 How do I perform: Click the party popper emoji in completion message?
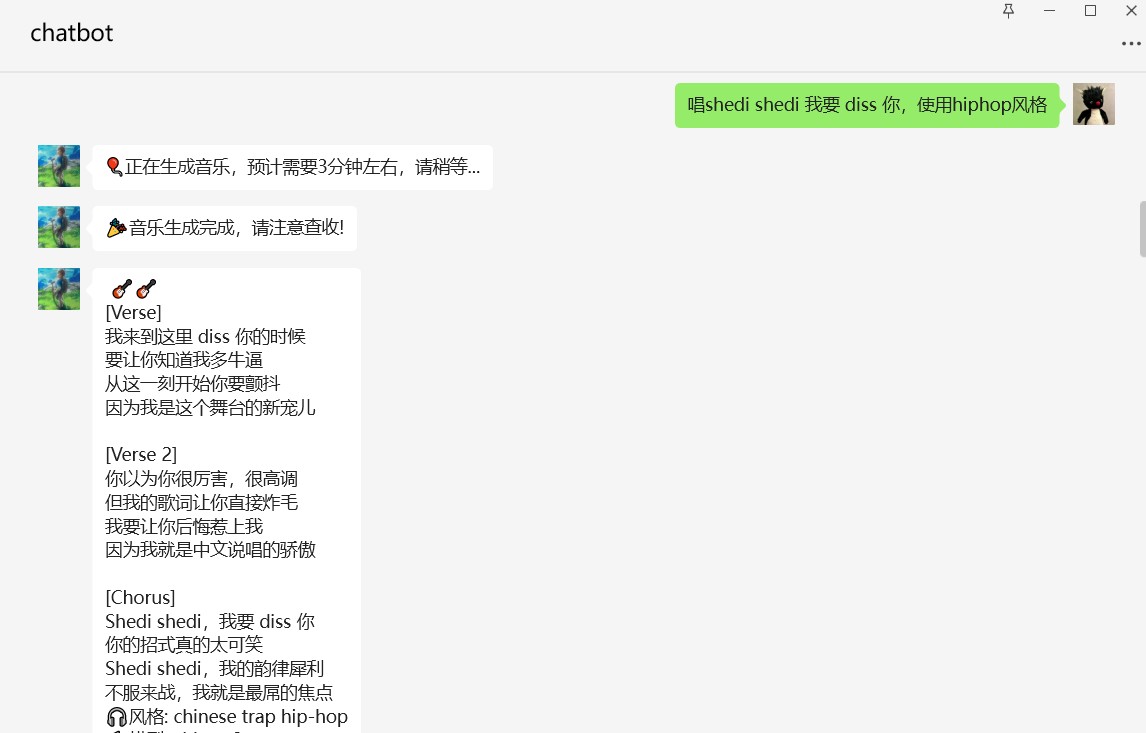tap(116, 228)
